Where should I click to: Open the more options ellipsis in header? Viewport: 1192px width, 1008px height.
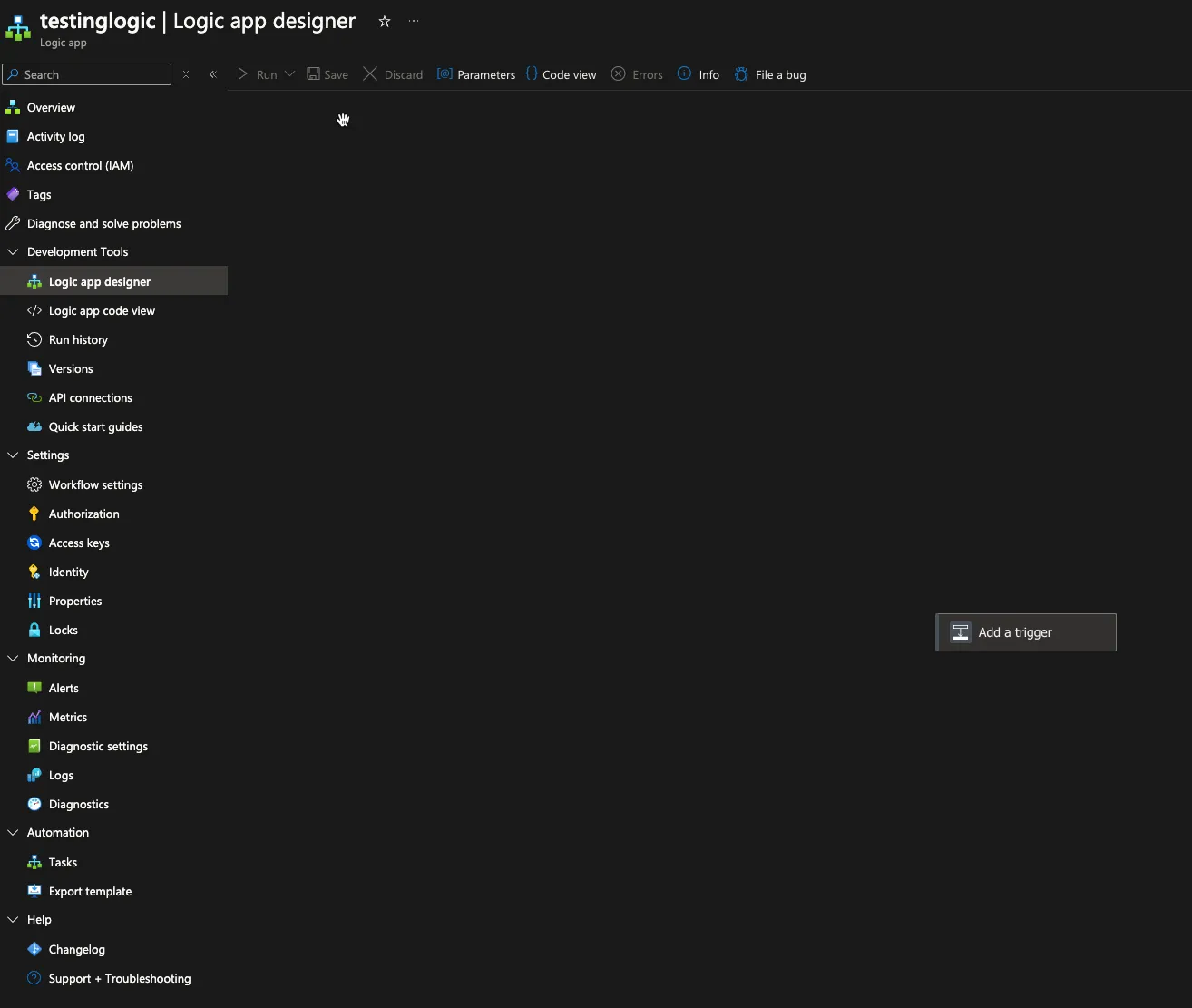click(414, 21)
